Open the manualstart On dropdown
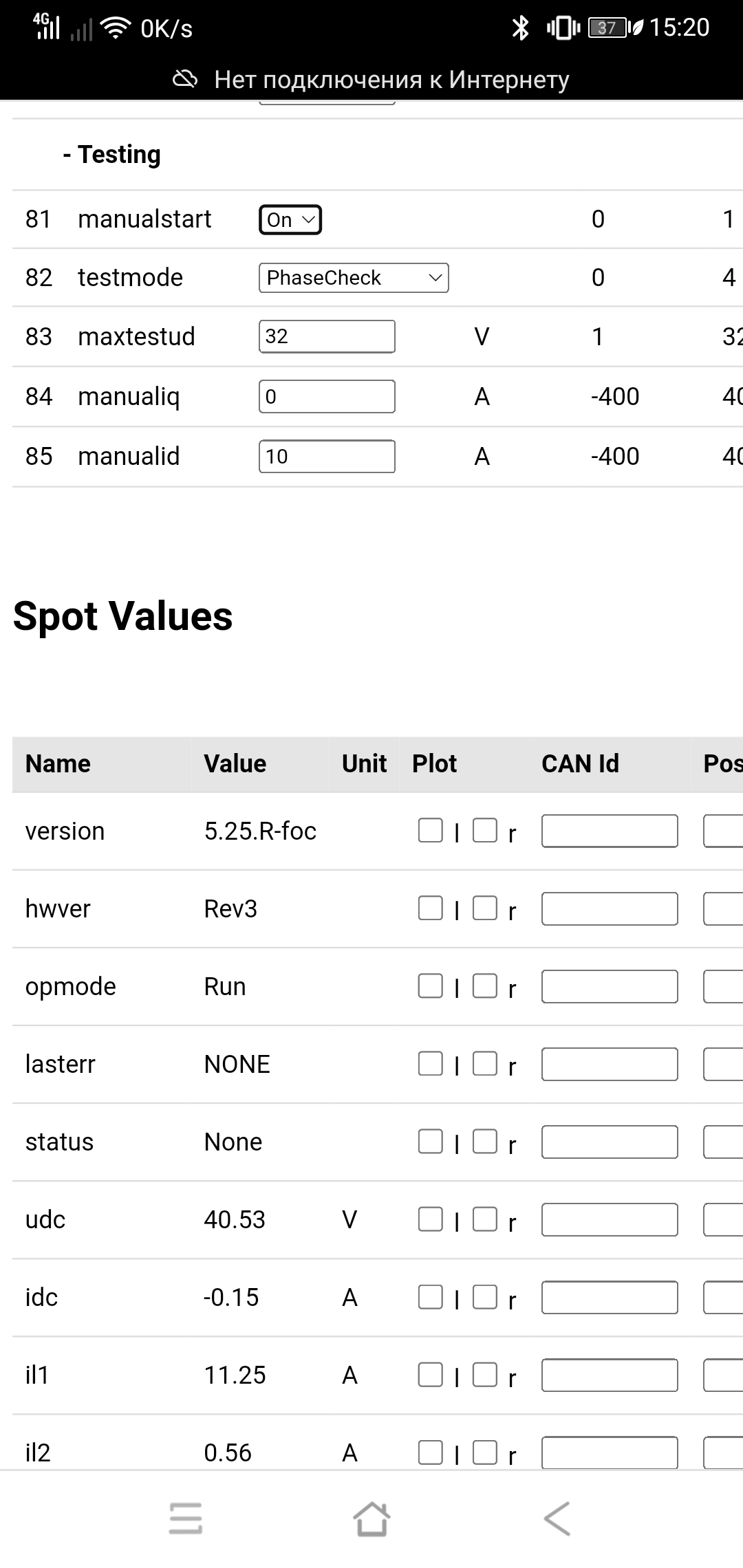743x1568 pixels. [x=290, y=220]
